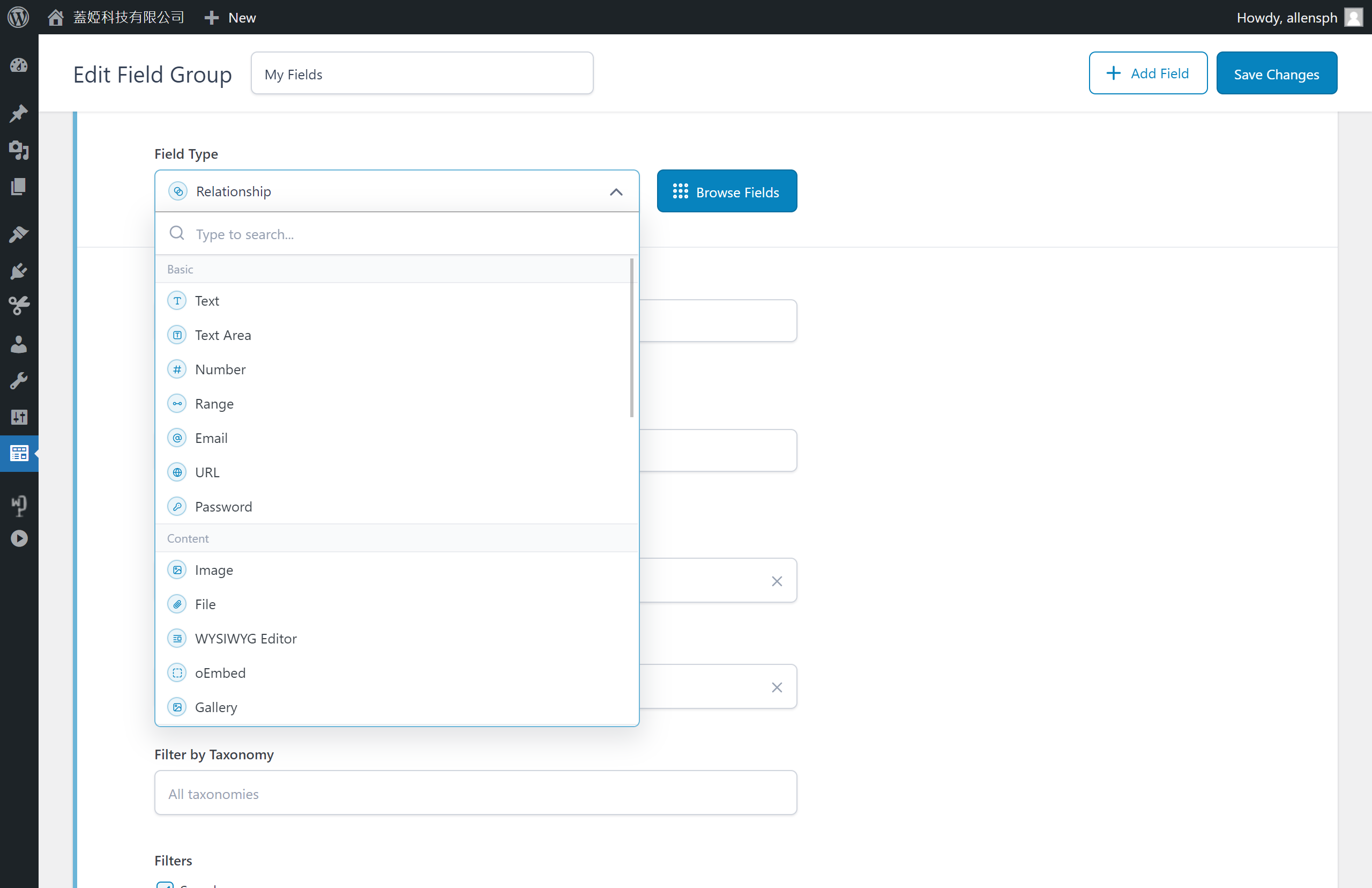Click the Browse Fields button
This screenshot has width=1372, height=888.
click(x=726, y=192)
